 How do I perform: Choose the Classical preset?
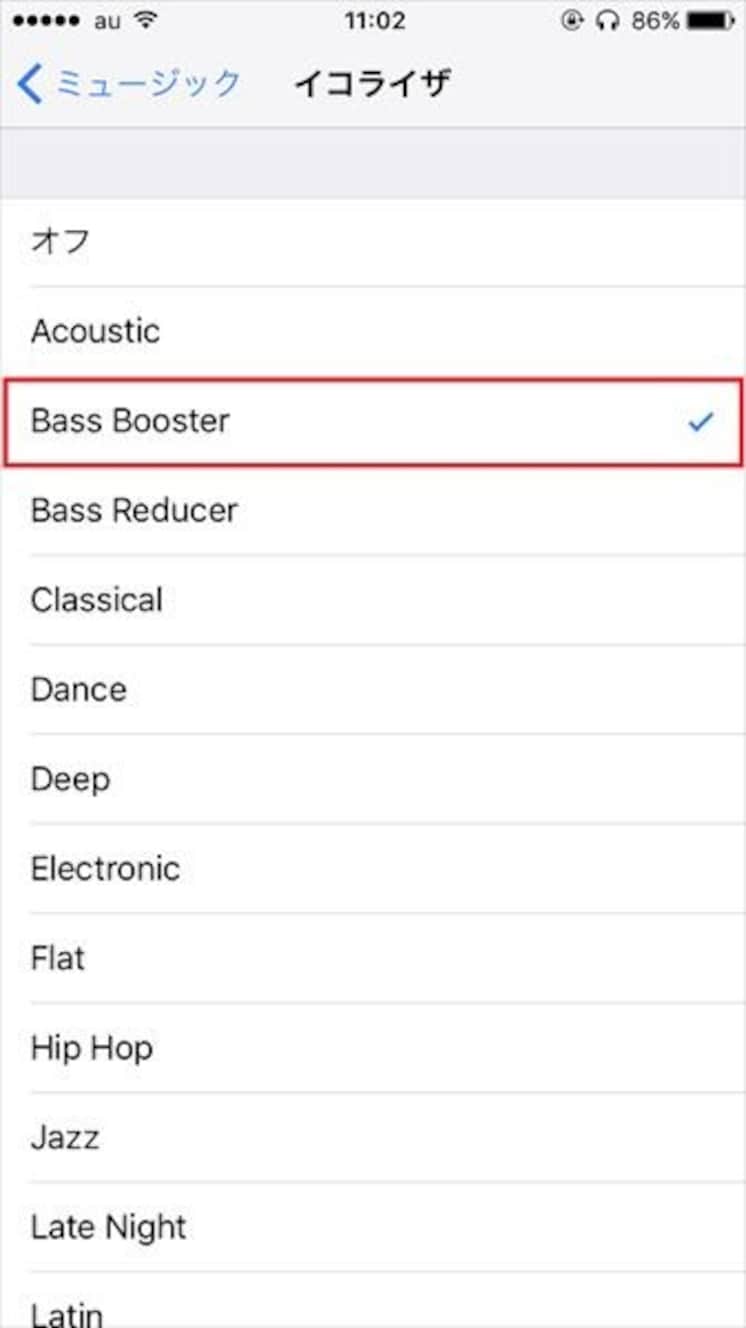(373, 600)
